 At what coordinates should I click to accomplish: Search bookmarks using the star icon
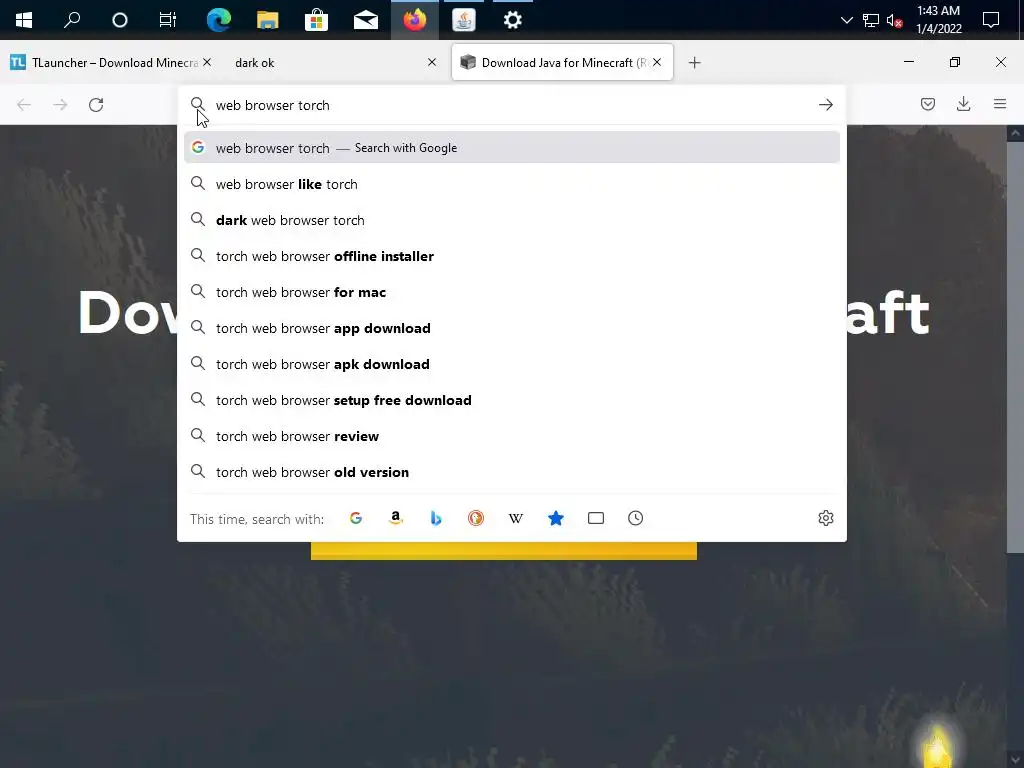tap(556, 518)
